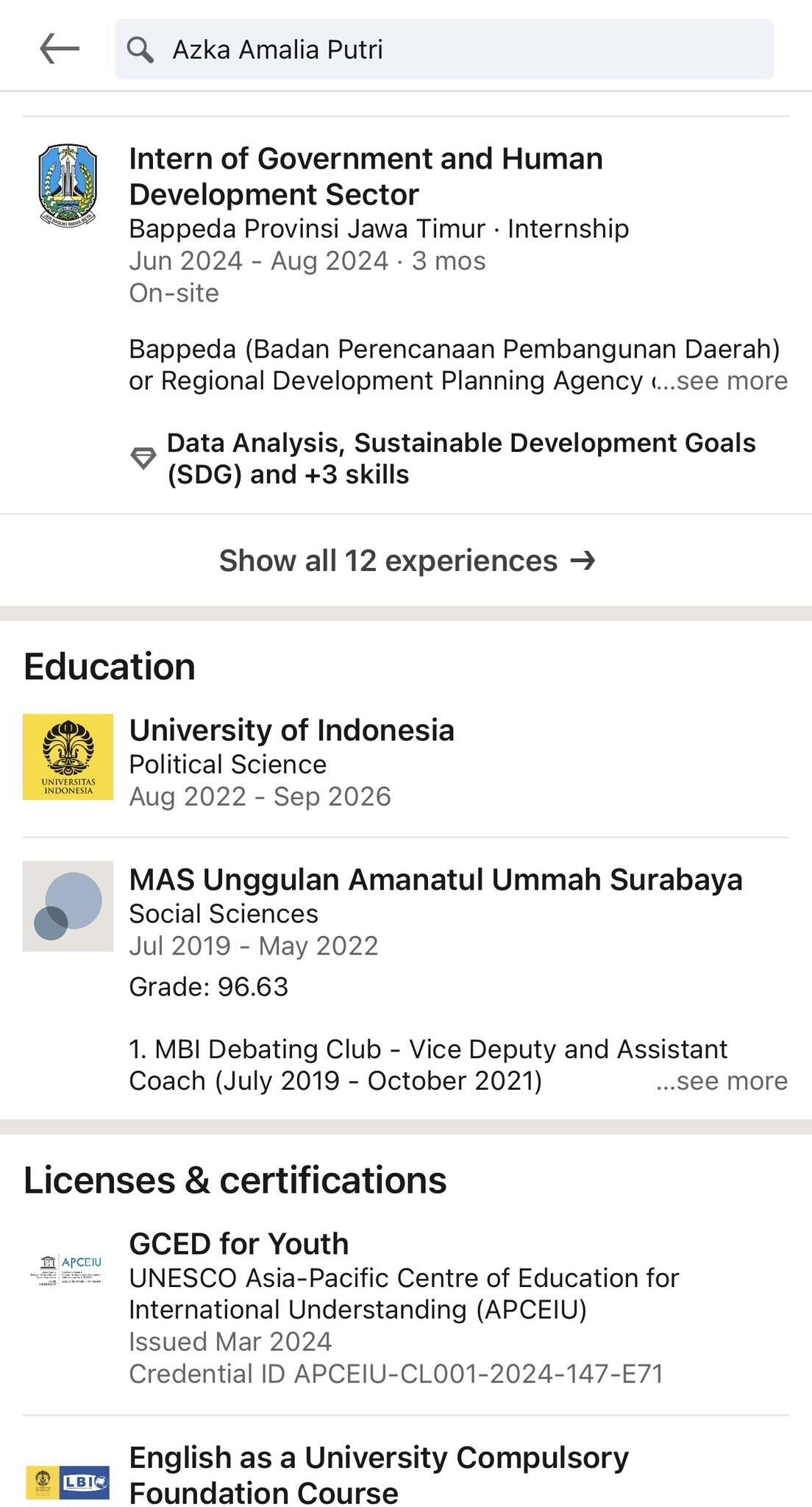Screen dimensions: 812x1507
Task: Tap the LBI course logo
Action: pyautogui.click(x=68, y=1482)
